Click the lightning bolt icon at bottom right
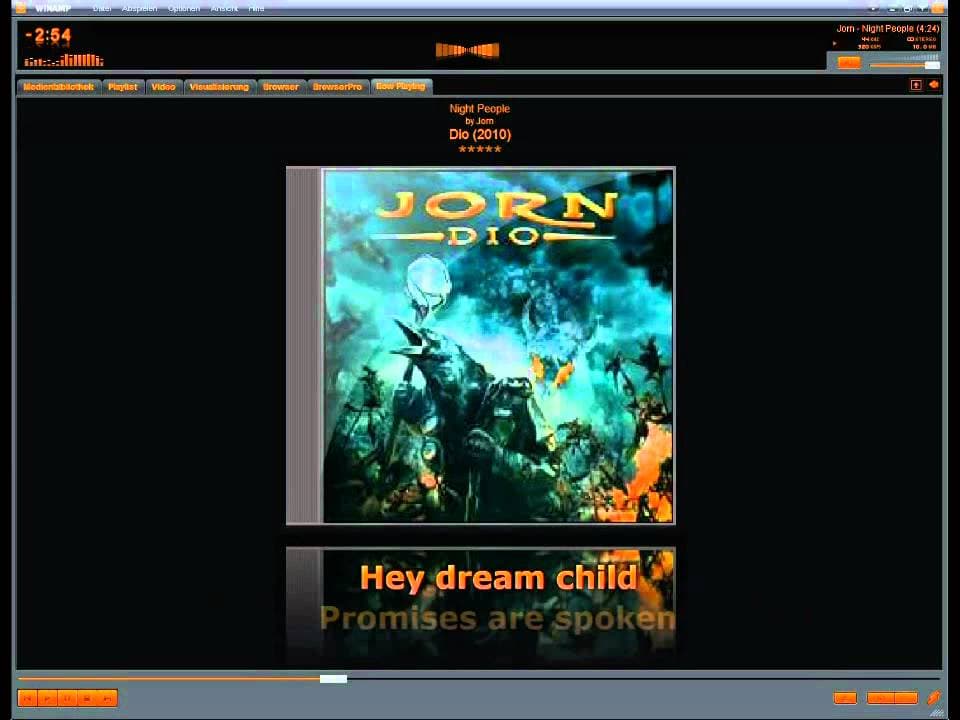960x720 pixels. click(x=933, y=697)
